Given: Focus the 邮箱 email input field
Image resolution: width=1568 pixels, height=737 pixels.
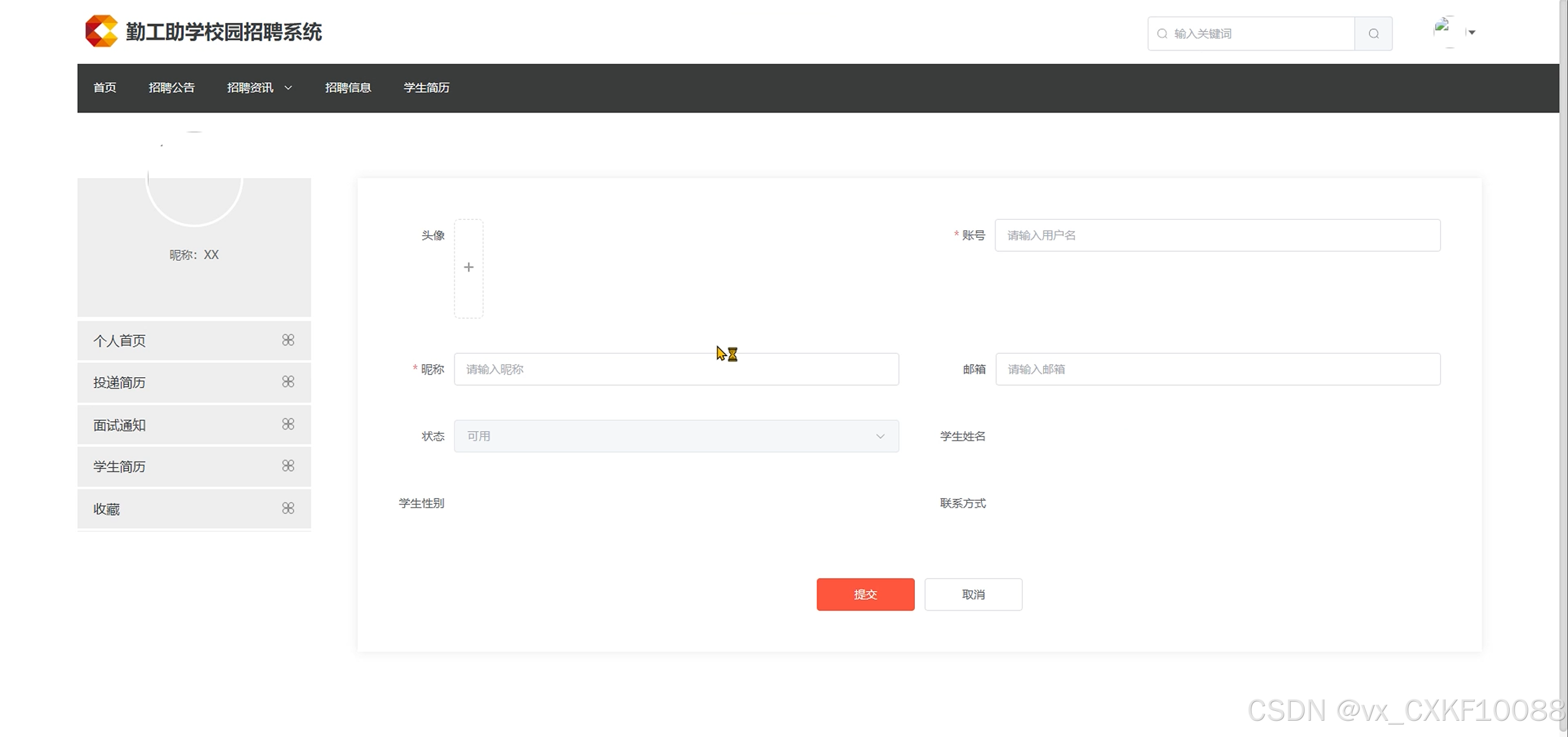Looking at the screenshot, I should [1217, 370].
